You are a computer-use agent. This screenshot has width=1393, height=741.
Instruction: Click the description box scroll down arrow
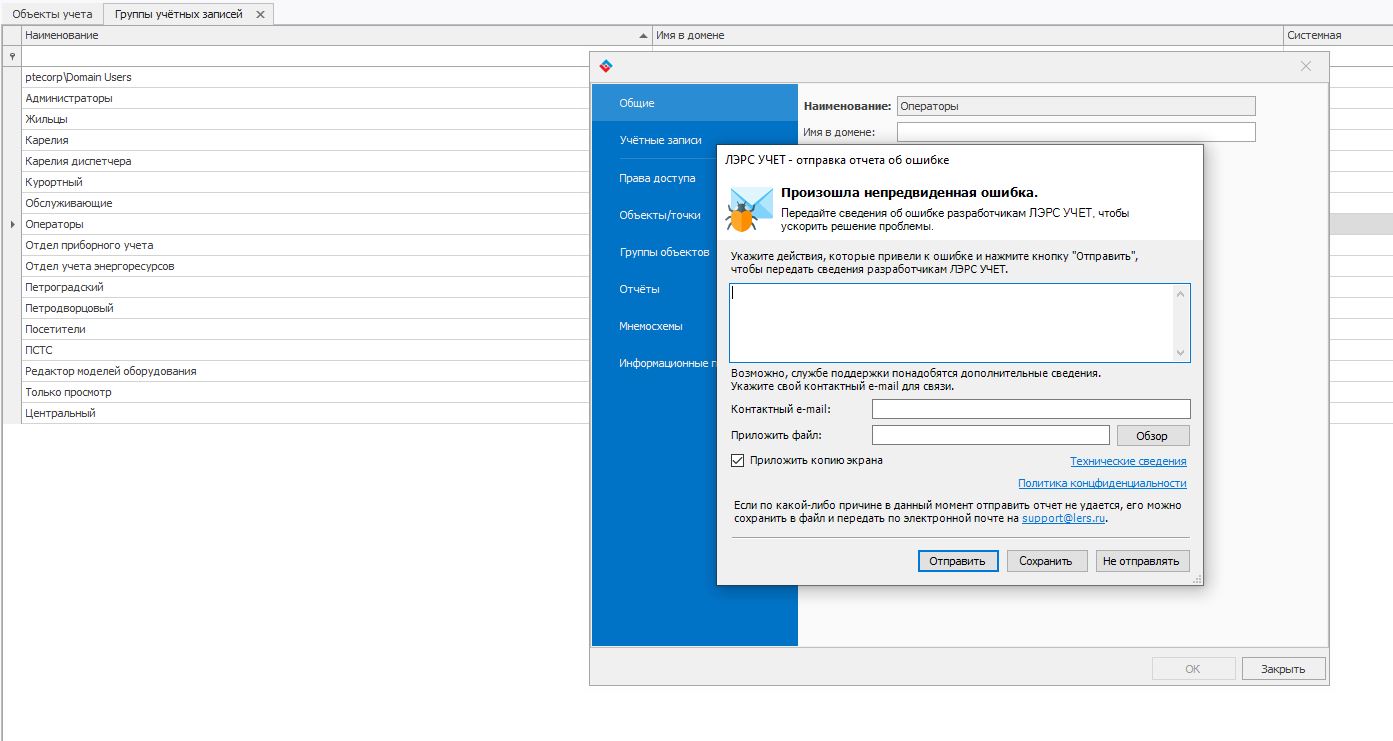(x=1182, y=352)
